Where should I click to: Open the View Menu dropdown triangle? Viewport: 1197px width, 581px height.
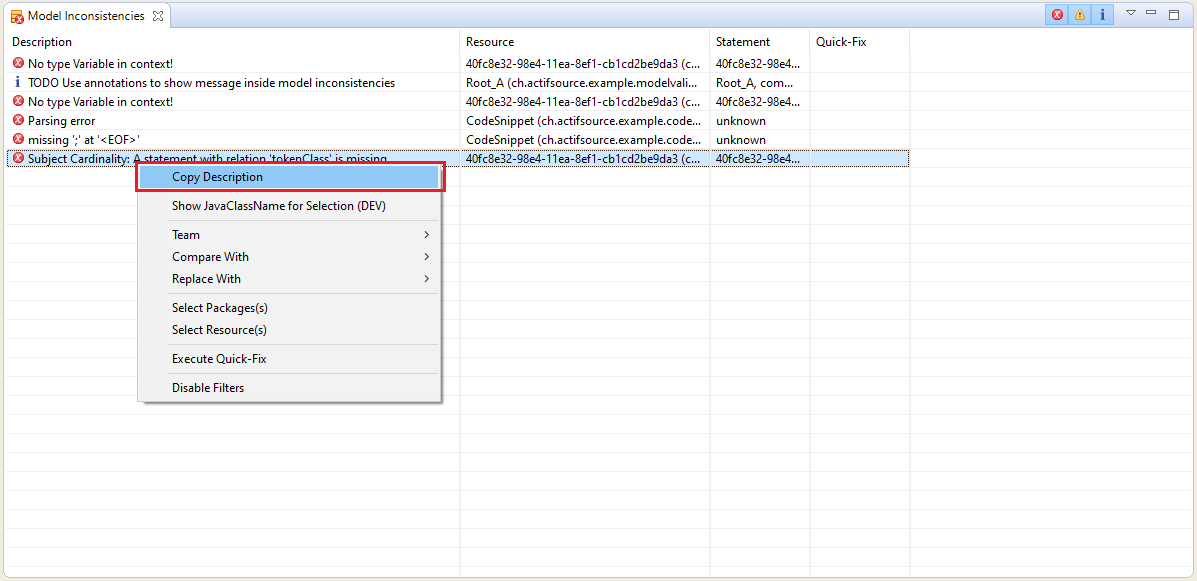(1131, 13)
